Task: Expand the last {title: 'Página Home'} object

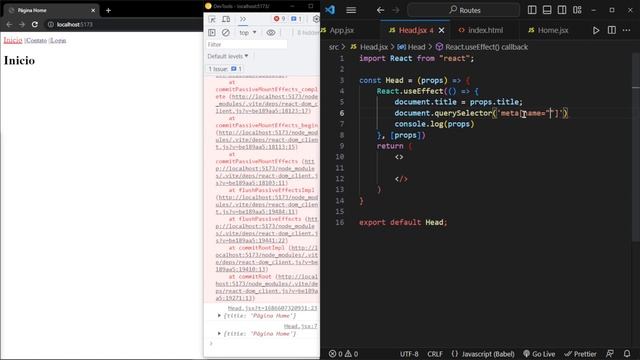Action: point(219,334)
